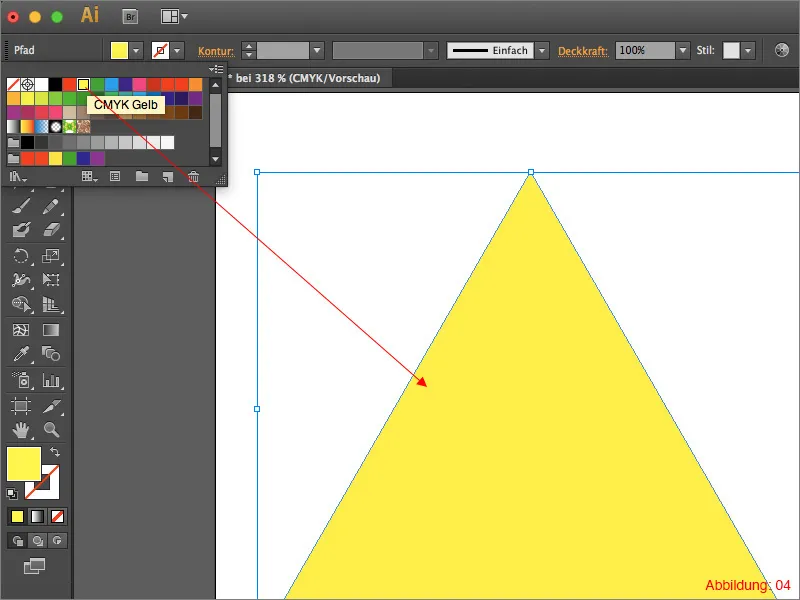Select the Slice tool
Viewport: 800px width, 600px height.
point(51,406)
